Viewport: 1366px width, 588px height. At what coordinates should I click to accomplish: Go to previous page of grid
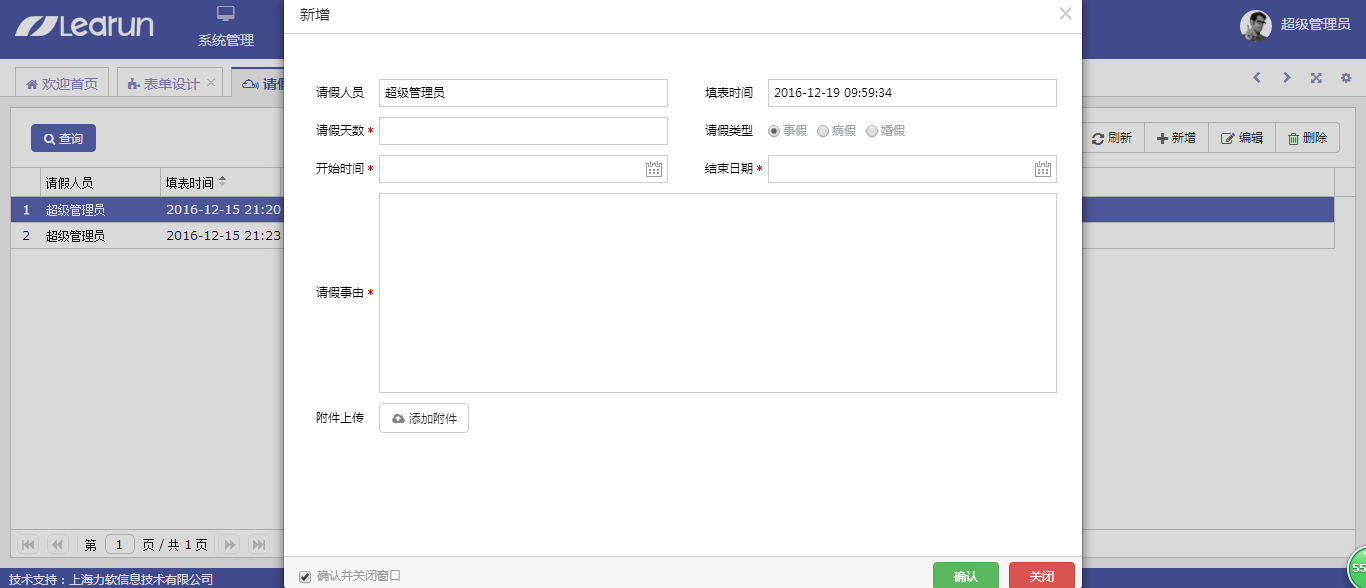[x=57, y=544]
